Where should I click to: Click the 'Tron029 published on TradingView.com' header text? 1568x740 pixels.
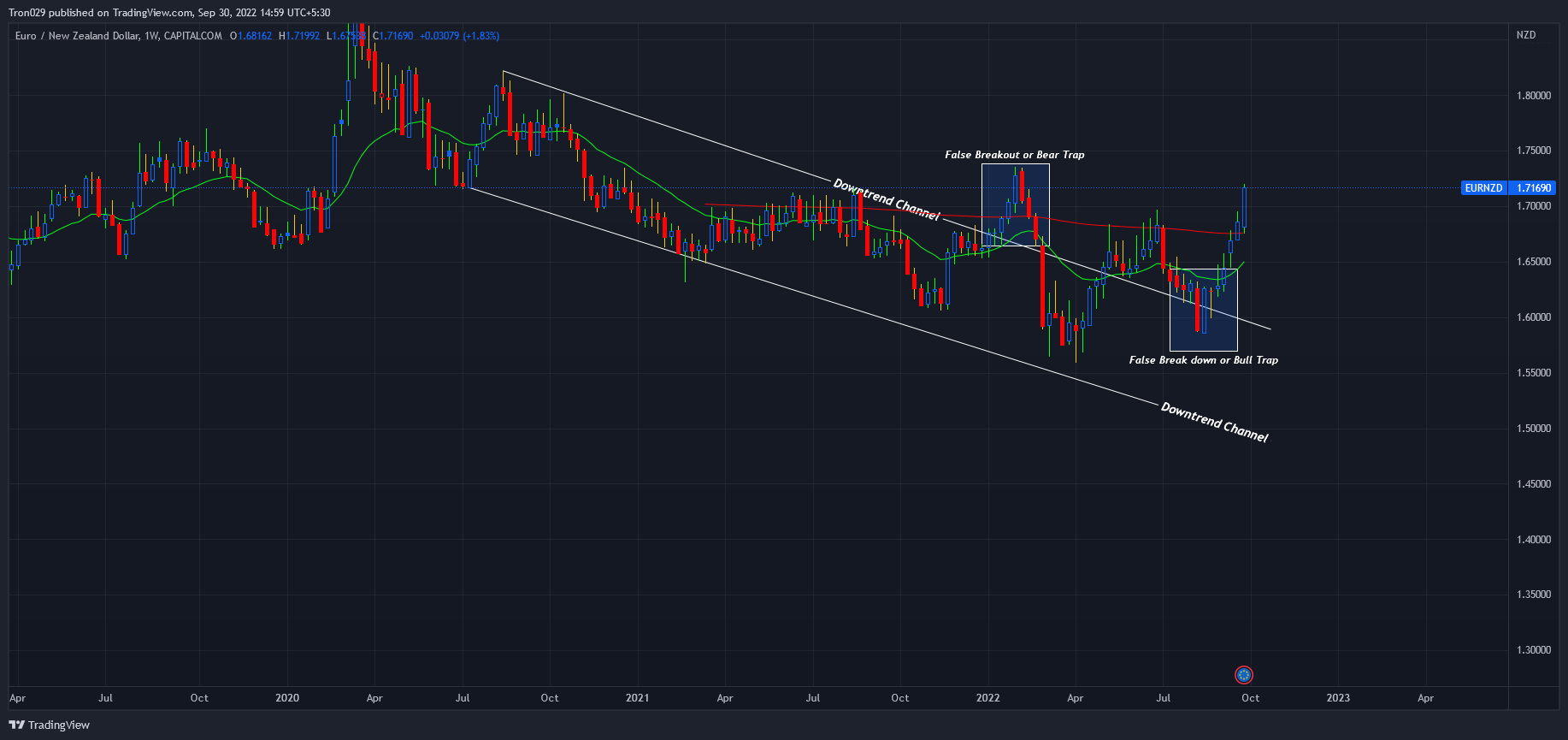point(101,13)
